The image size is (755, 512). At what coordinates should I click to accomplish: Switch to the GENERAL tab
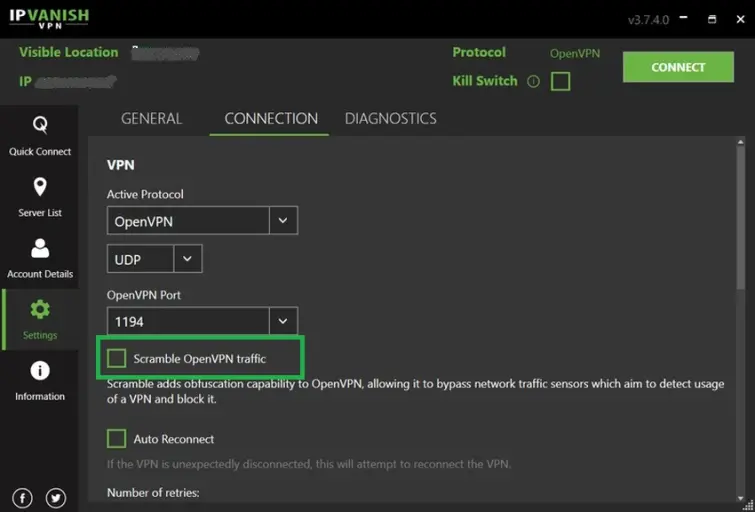coord(152,118)
